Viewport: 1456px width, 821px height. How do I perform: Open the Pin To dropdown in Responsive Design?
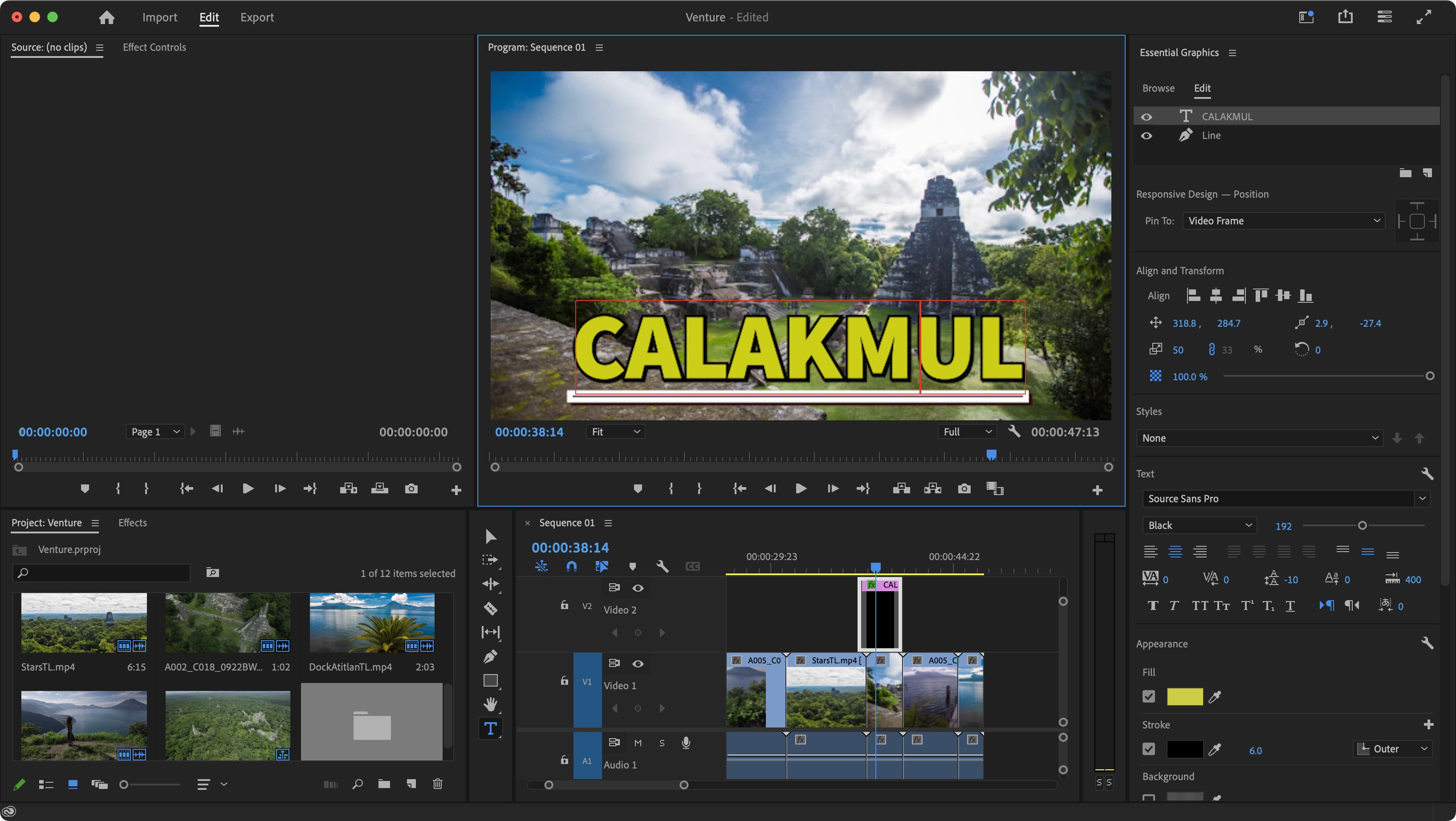(x=1284, y=220)
